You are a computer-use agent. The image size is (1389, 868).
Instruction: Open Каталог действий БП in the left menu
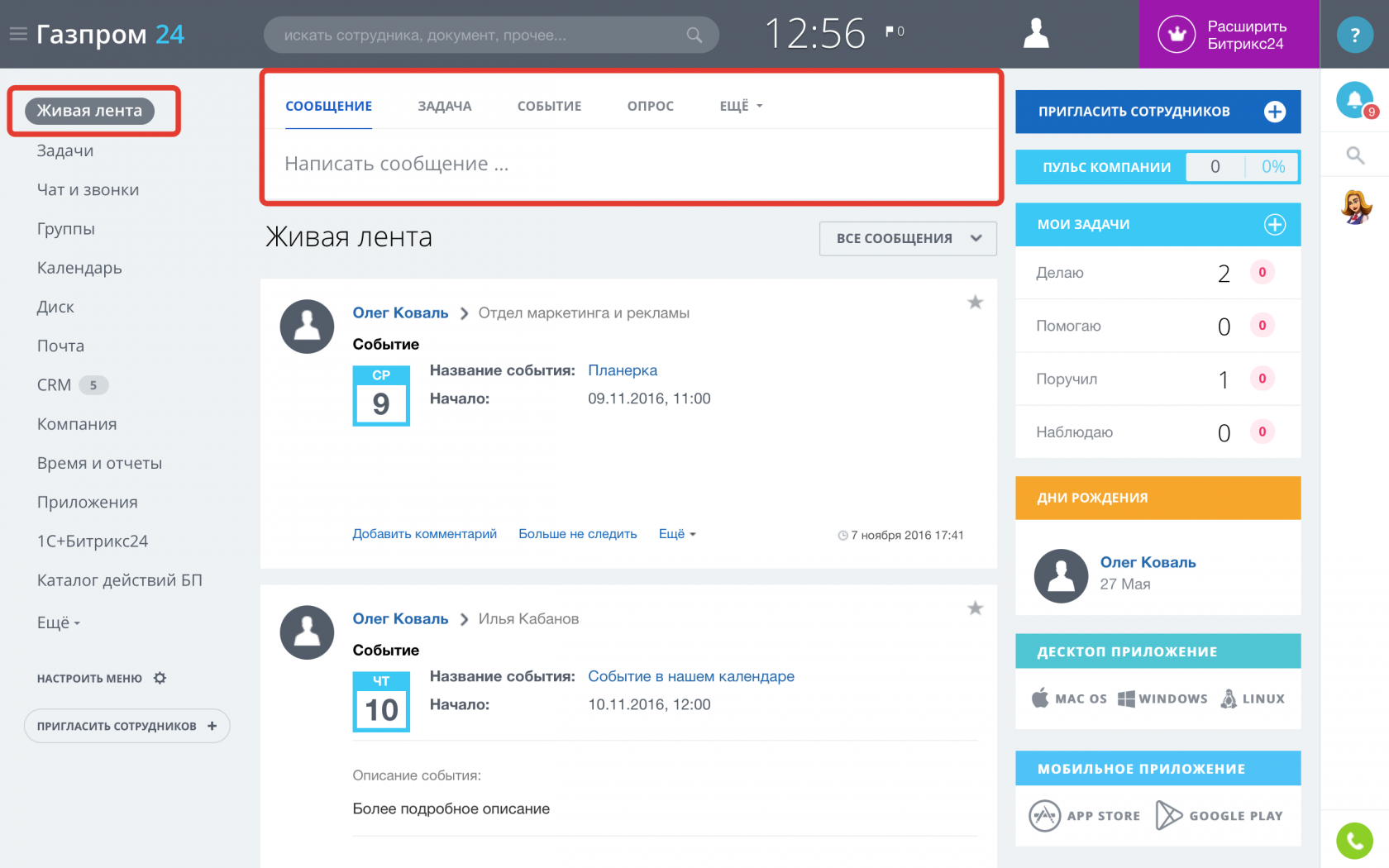click(x=119, y=580)
